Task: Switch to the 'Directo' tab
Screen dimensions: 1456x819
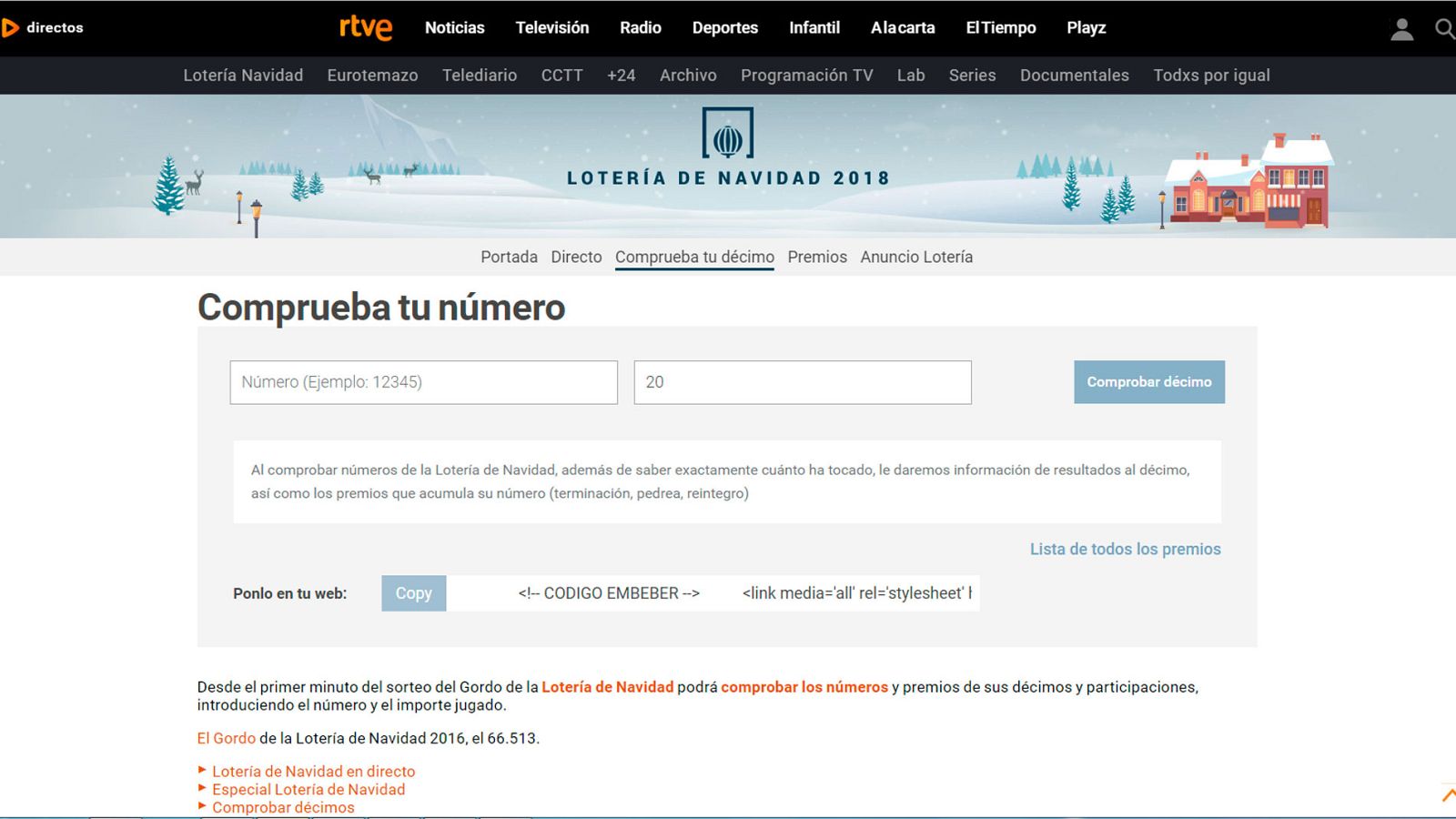Action: coord(575,257)
